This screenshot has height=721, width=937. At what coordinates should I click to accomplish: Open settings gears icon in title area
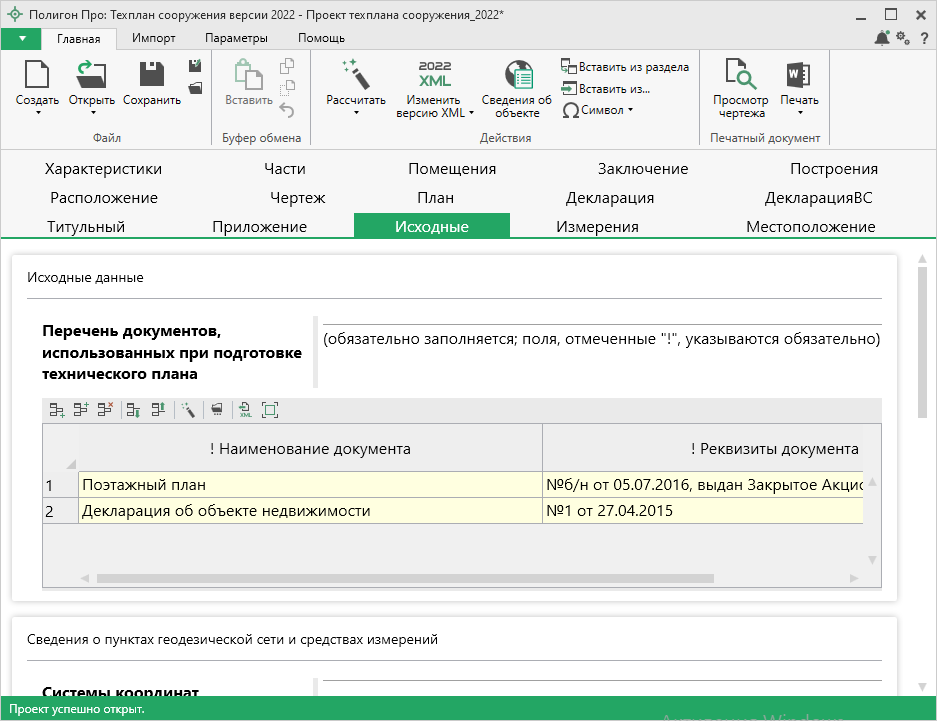902,38
